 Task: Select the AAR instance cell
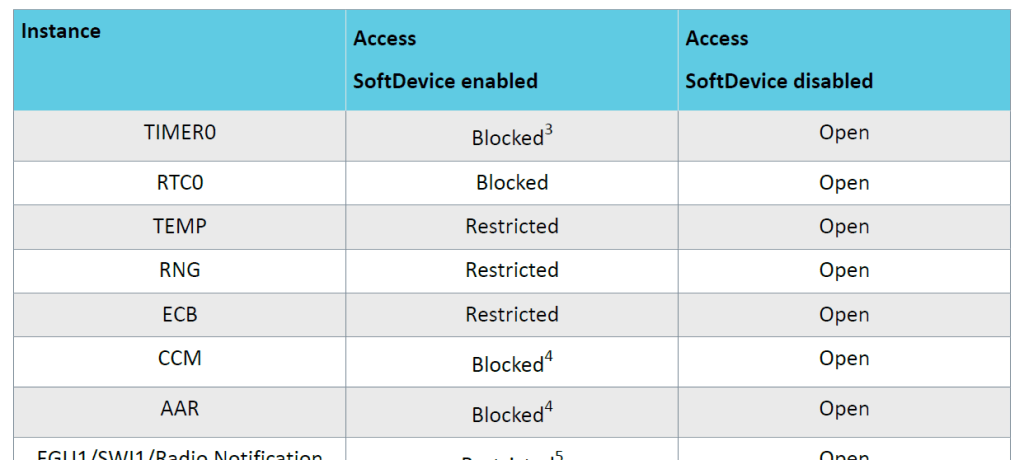[x=180, y=408]
